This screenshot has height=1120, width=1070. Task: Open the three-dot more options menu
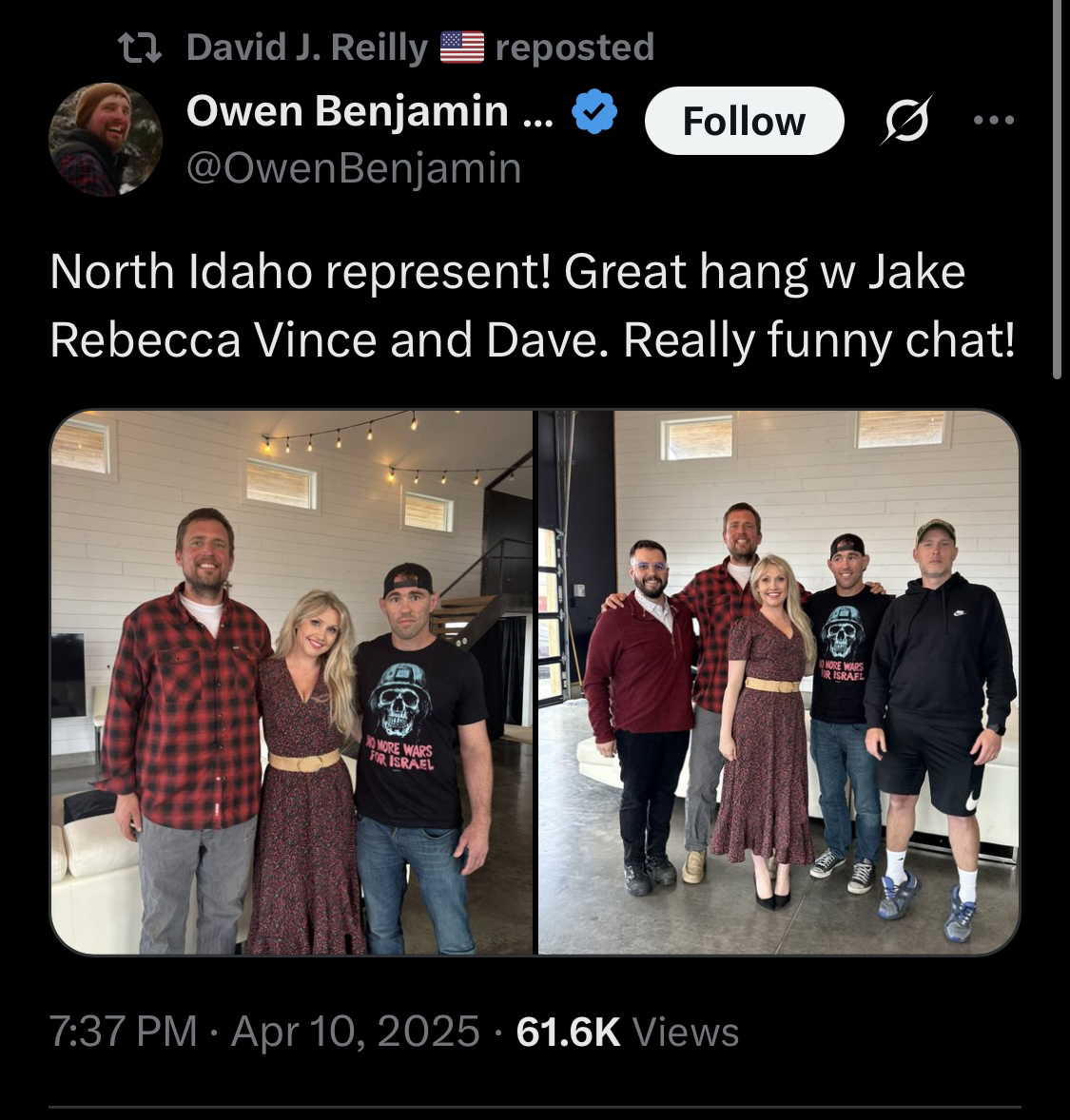click(x=994, y=120)
